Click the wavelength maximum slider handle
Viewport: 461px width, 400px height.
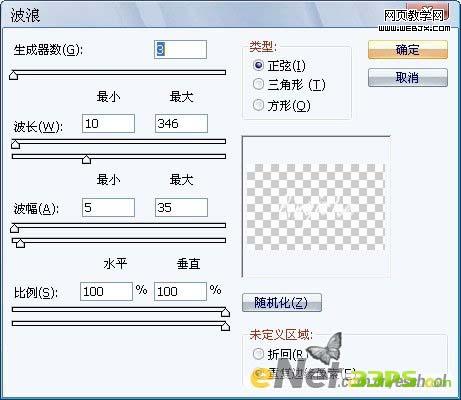coord(86,159)
